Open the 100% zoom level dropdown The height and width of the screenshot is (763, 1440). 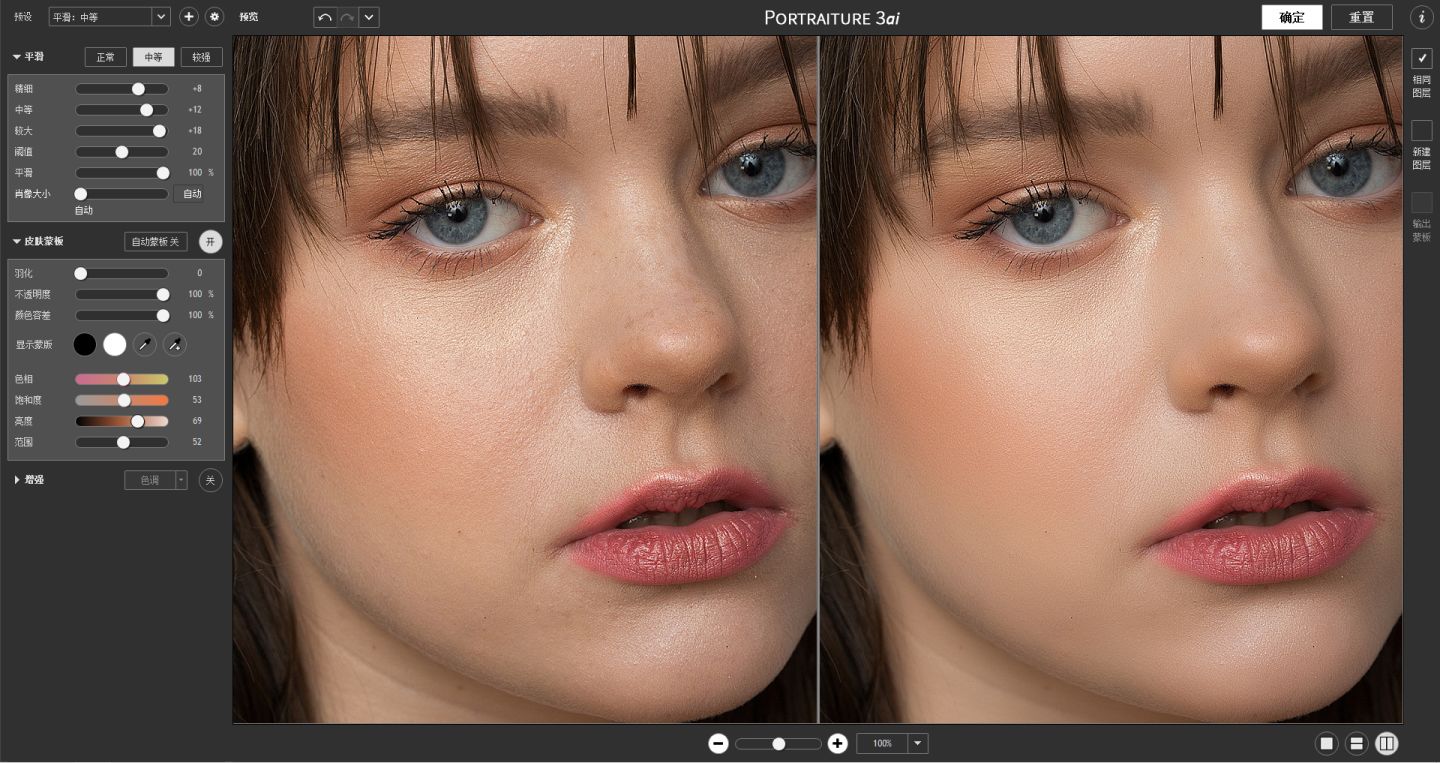[918, 744]
